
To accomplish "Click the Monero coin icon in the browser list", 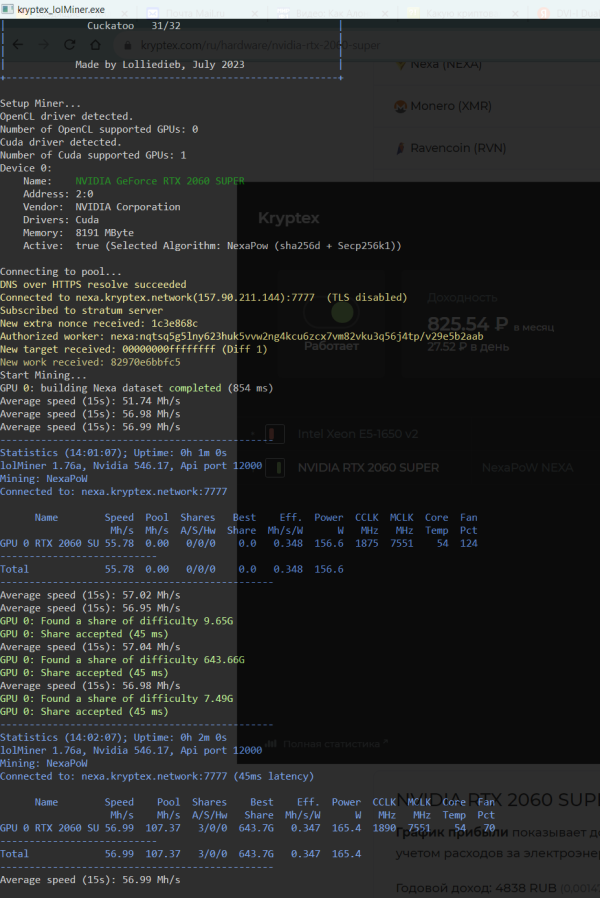I will pos(400,107).
